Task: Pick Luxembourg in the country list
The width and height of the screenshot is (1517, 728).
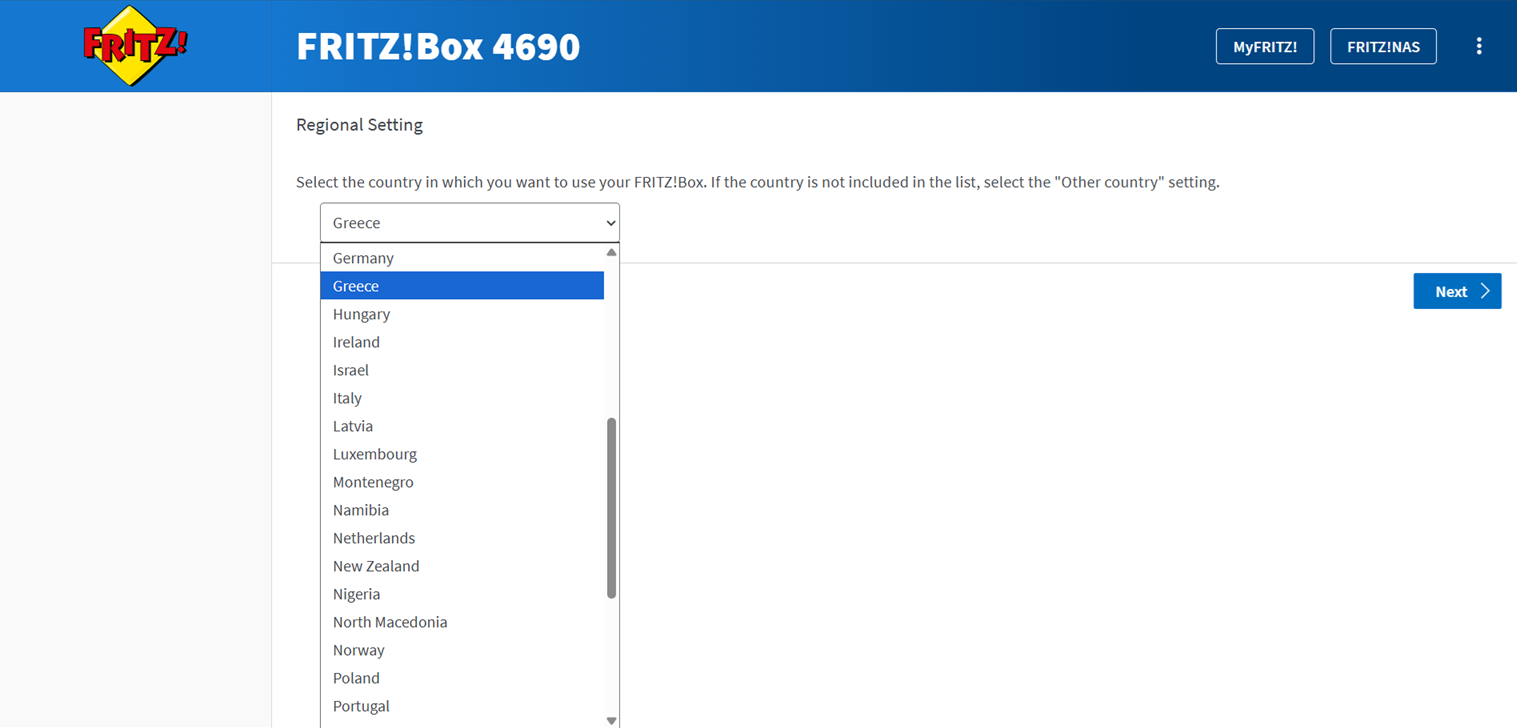Action: [x=462, y=454]
